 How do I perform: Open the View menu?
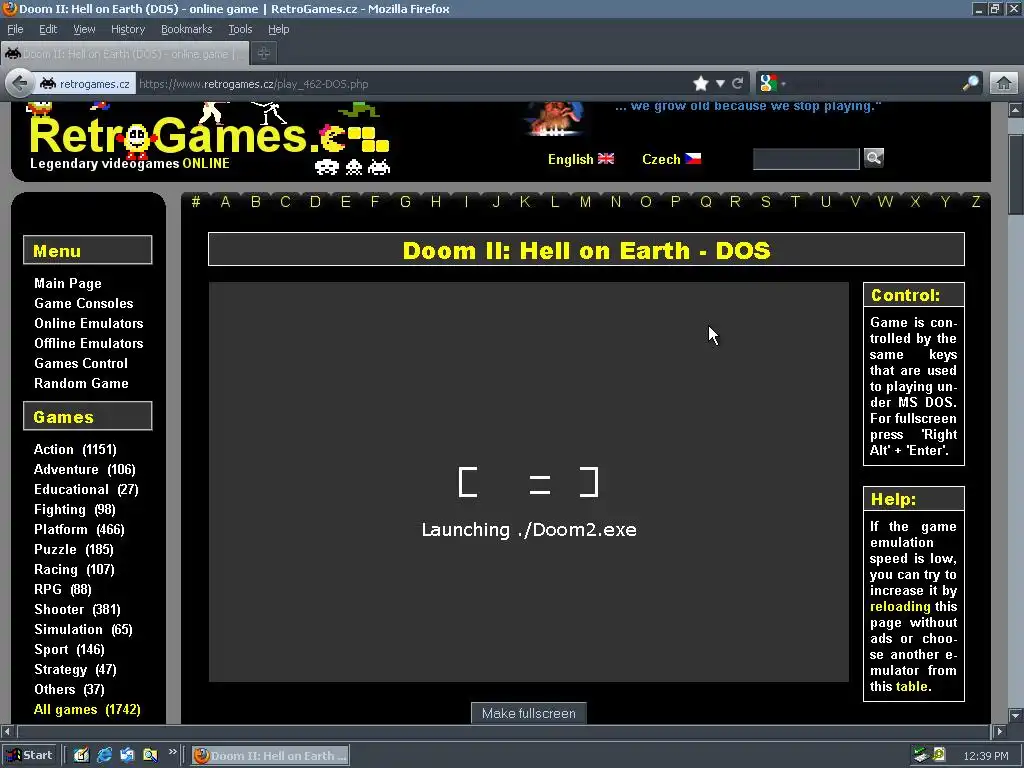[84, 29]
